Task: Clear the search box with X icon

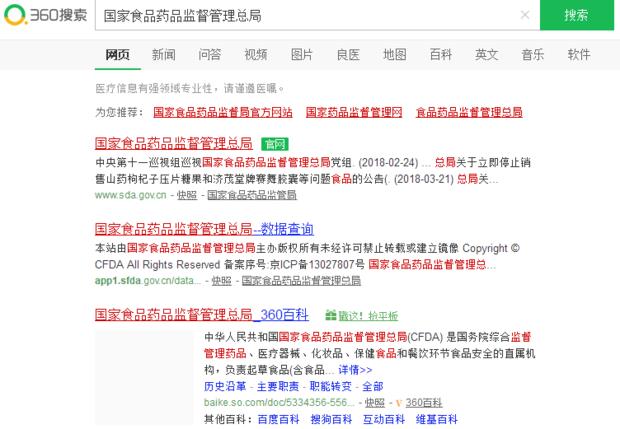Action: 525,15
